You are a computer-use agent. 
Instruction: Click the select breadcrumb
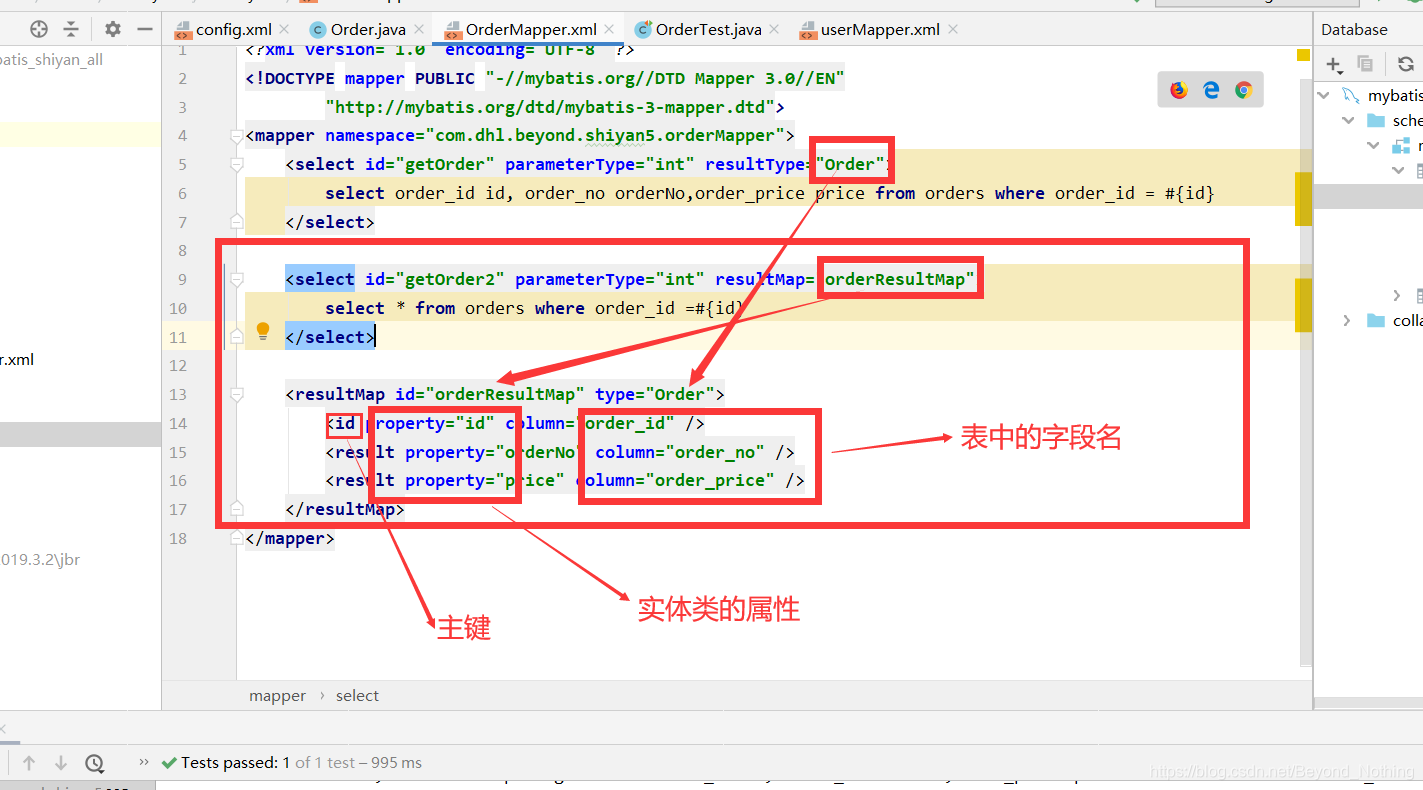click(357, 695)
